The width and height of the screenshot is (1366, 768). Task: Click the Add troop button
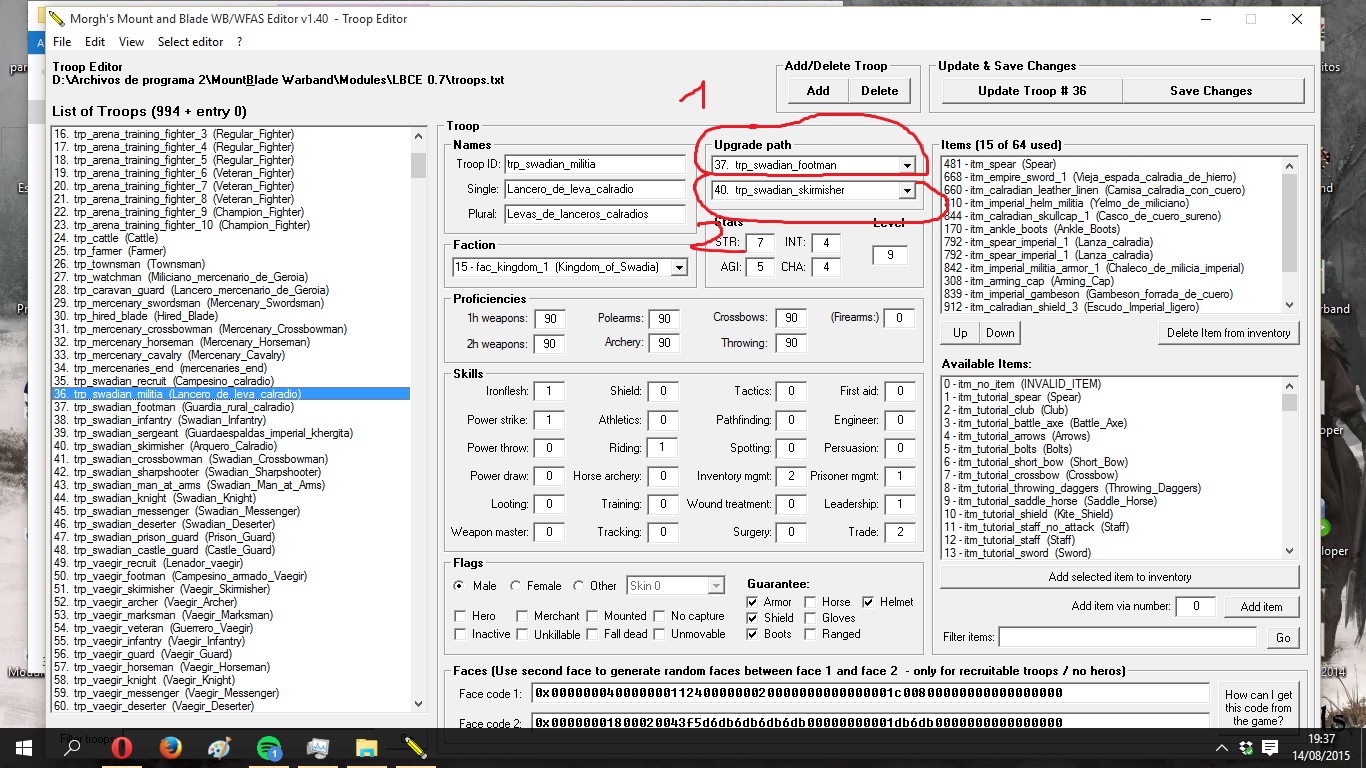pos(818,90)
